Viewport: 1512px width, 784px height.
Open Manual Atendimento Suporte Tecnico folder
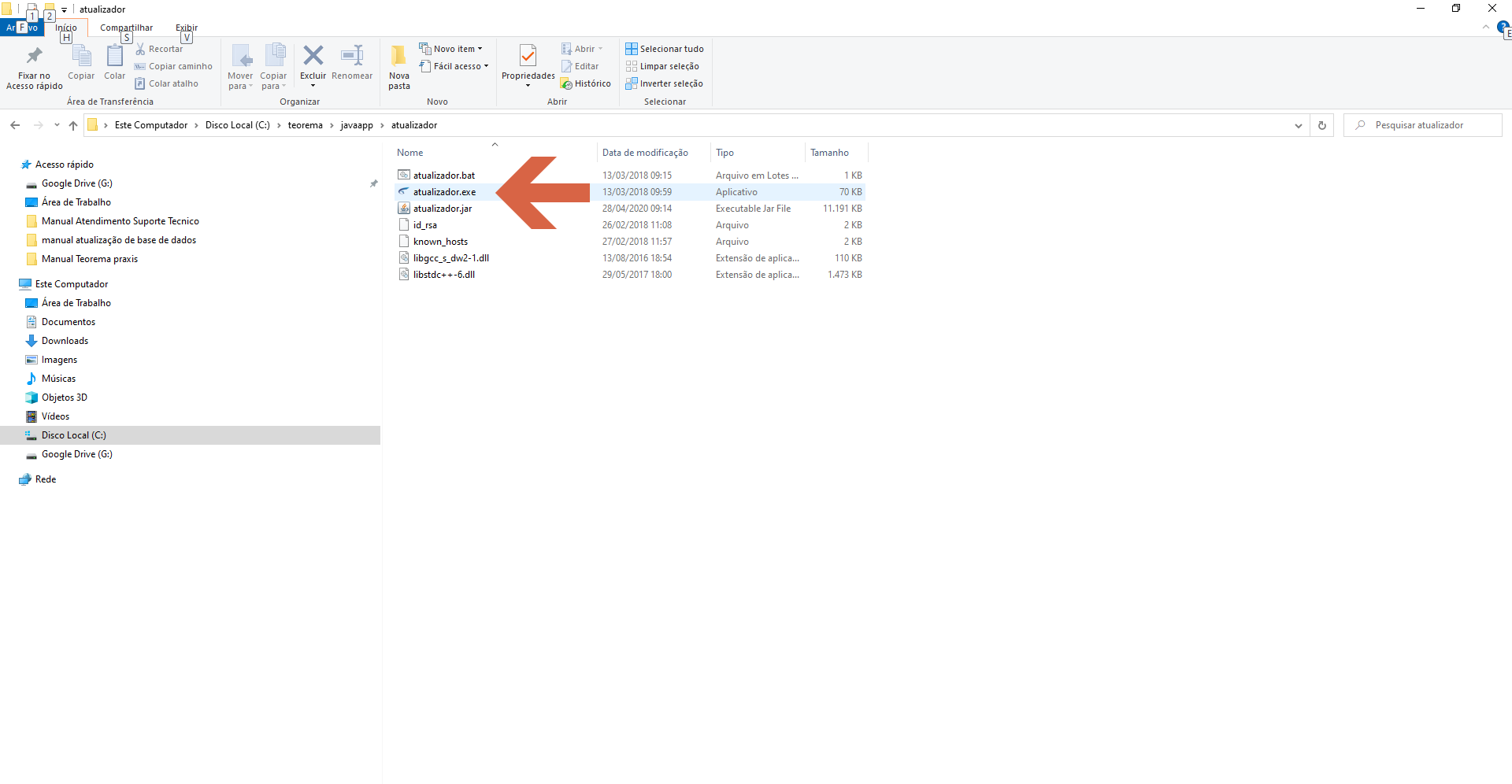[120, 221]
